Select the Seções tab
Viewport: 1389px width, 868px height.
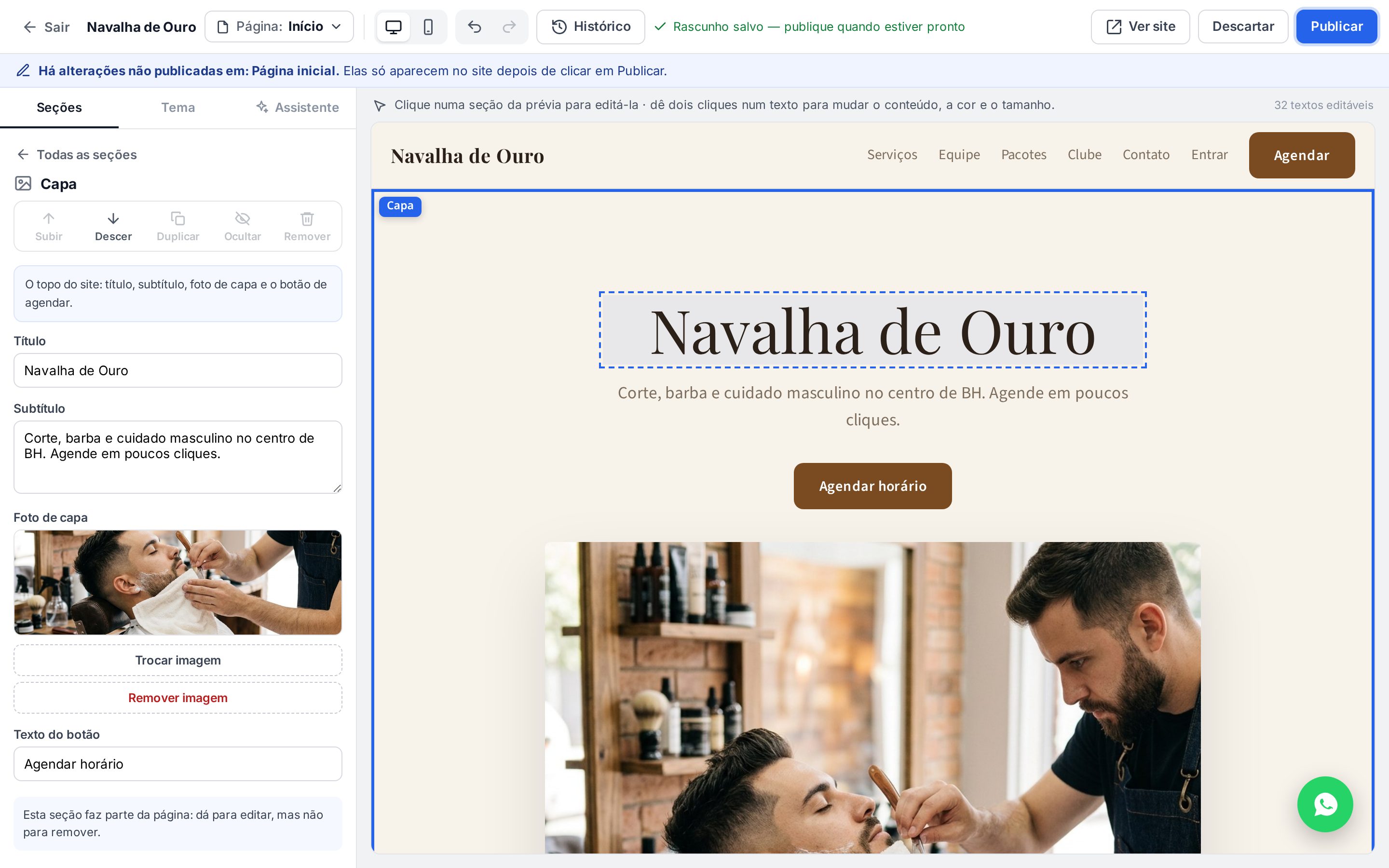(59, 108)
